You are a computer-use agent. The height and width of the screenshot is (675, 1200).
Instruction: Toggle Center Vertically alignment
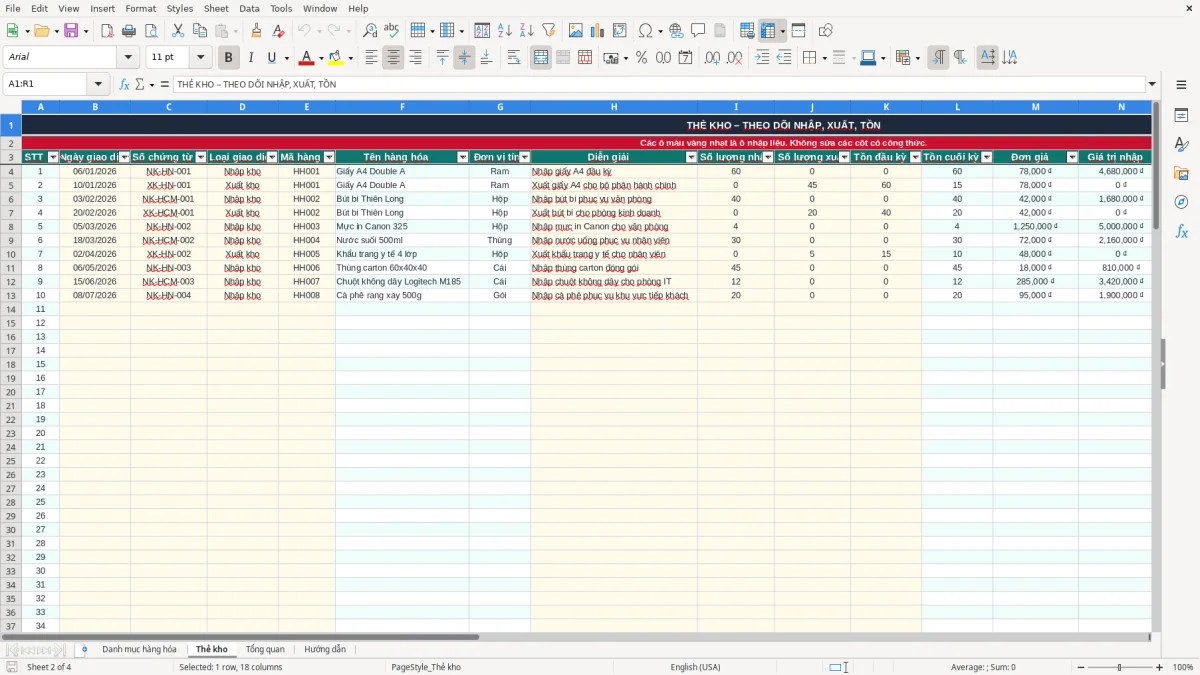(x=464, y=58)
